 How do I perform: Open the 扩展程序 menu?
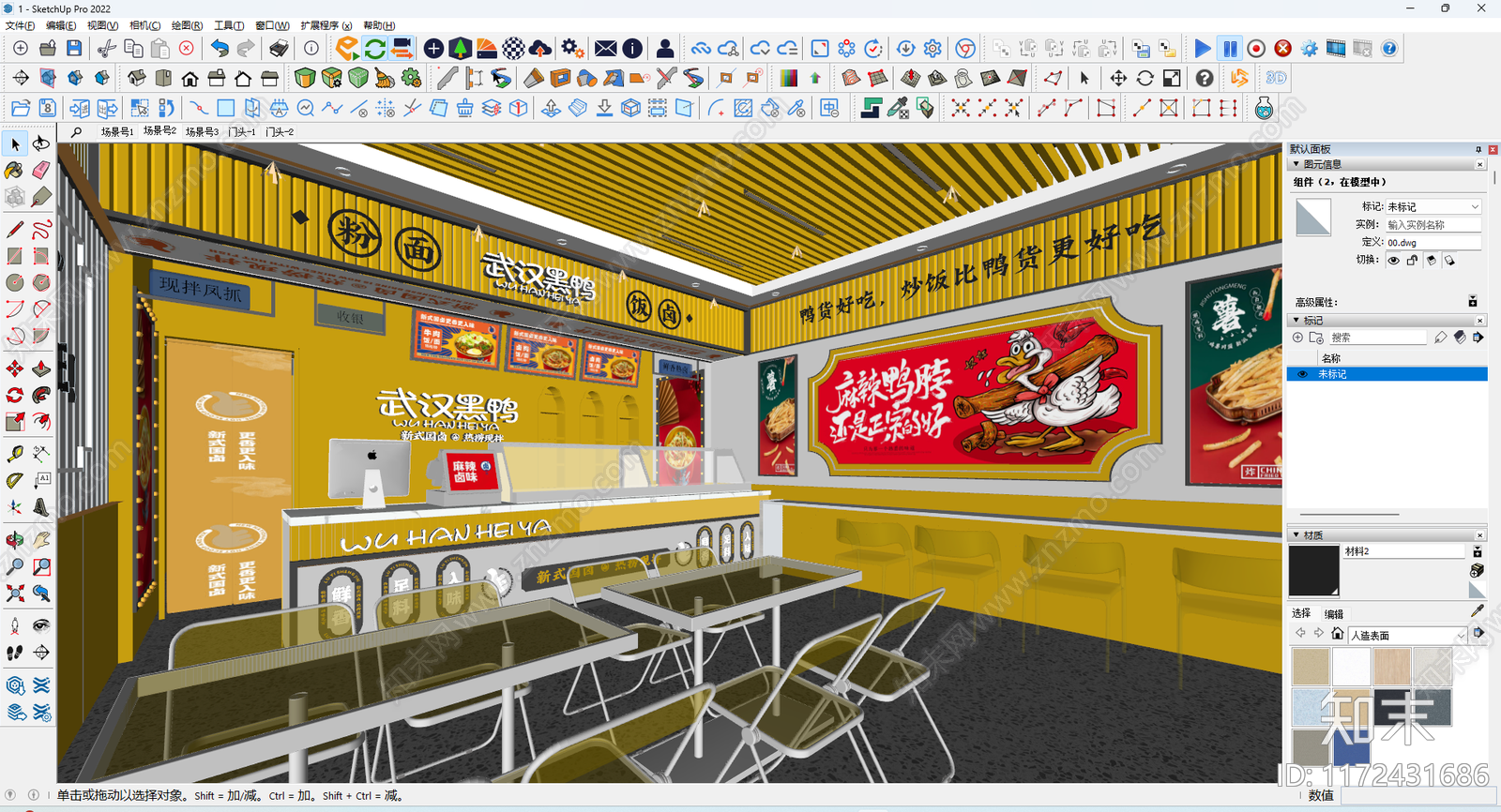coord(326,25)
